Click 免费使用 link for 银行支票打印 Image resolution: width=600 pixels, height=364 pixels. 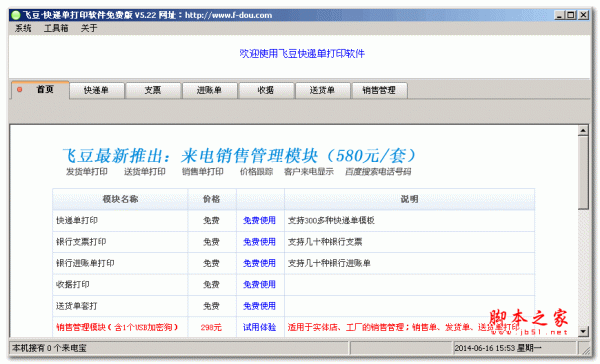[x=259, y=242]
